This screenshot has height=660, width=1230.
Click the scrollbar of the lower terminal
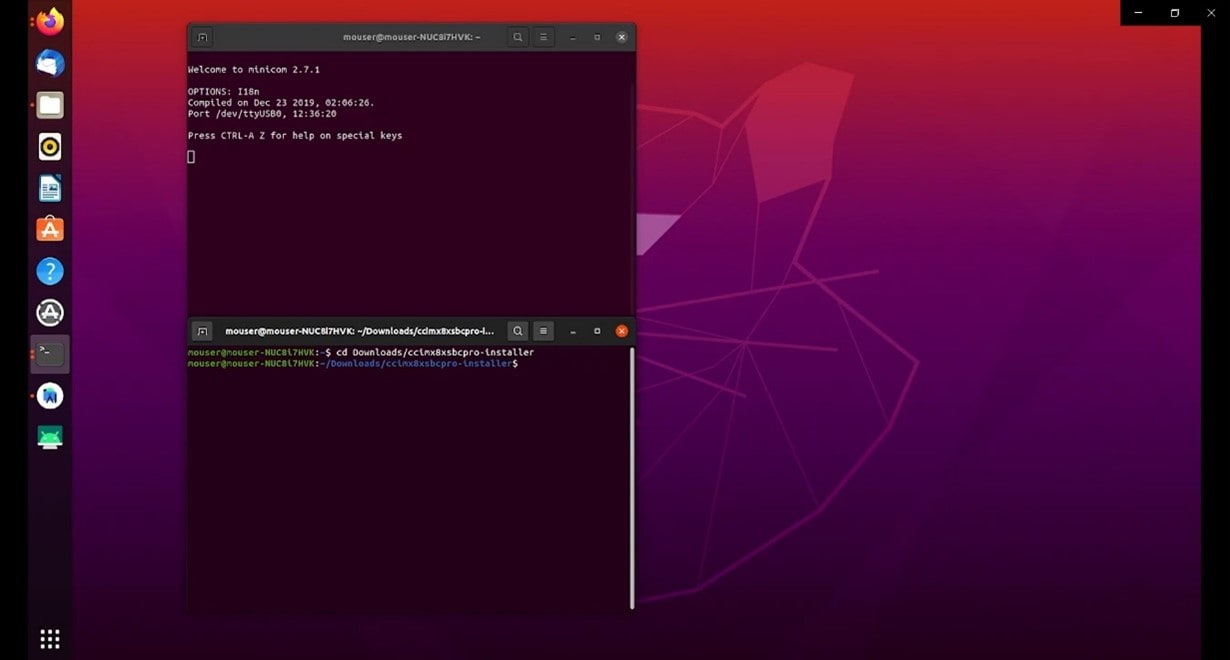pos(631,480)
